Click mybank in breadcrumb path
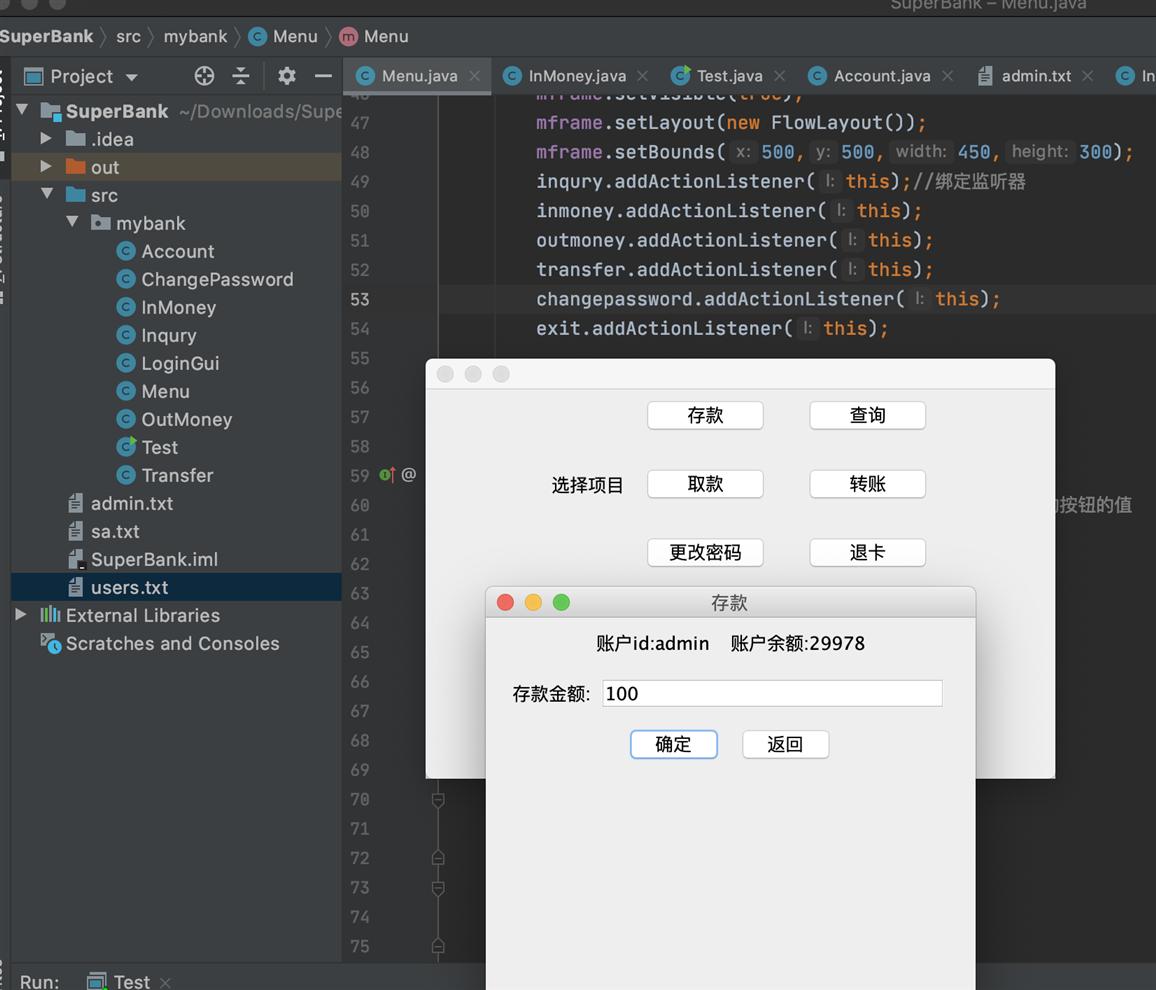This screenshot has height=990, width=1156. (x=195, y=36)
